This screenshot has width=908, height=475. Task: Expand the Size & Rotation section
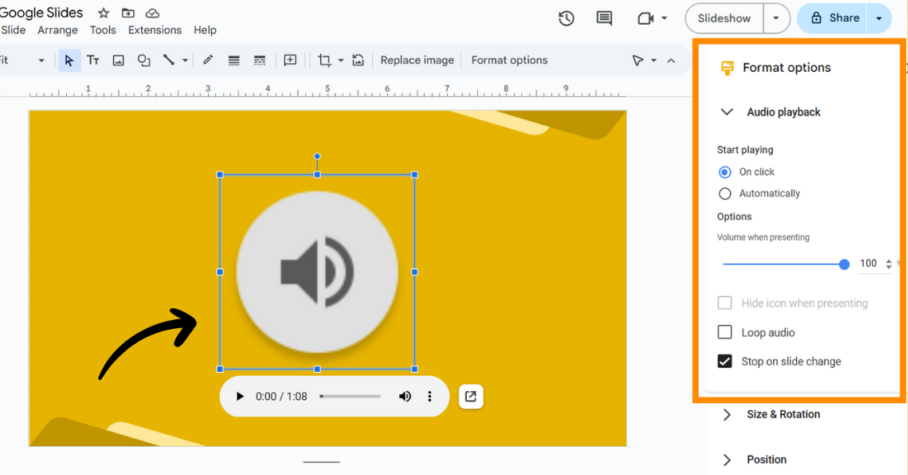click(x=727, y=415)
